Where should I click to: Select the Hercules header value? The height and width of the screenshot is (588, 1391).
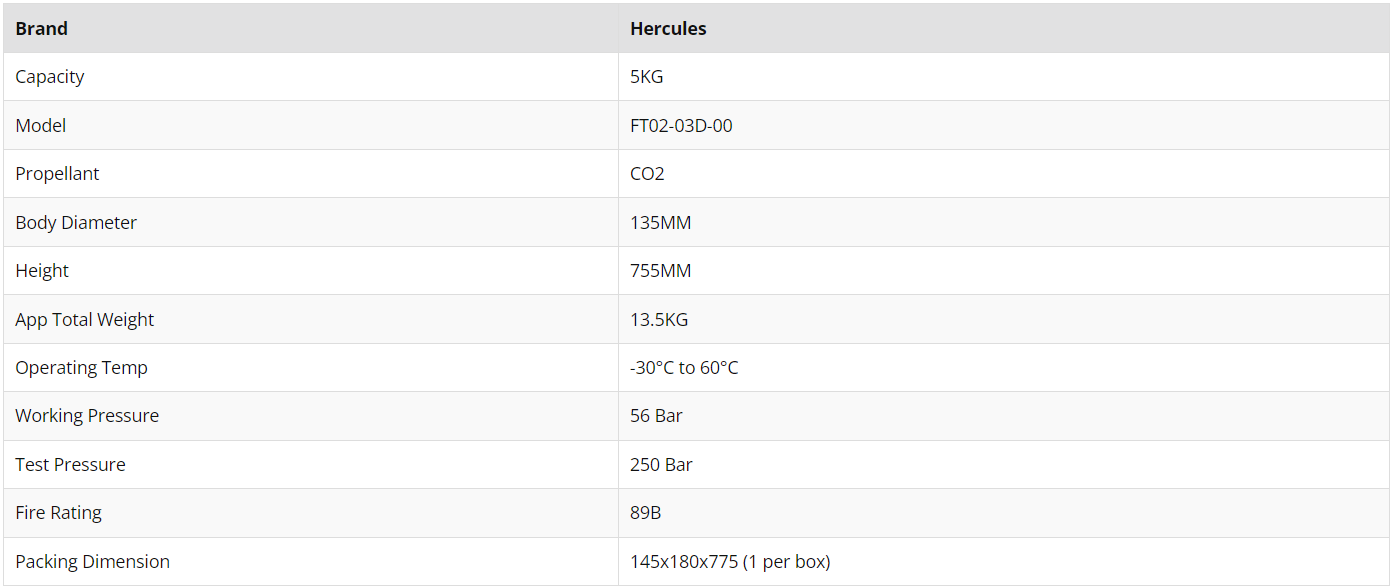click(x=668, y=29)
